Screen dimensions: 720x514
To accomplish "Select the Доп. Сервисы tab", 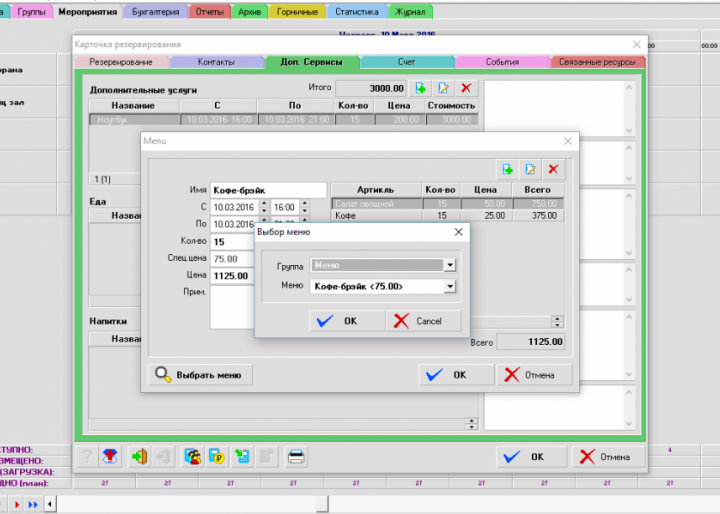I will (311, 62).
